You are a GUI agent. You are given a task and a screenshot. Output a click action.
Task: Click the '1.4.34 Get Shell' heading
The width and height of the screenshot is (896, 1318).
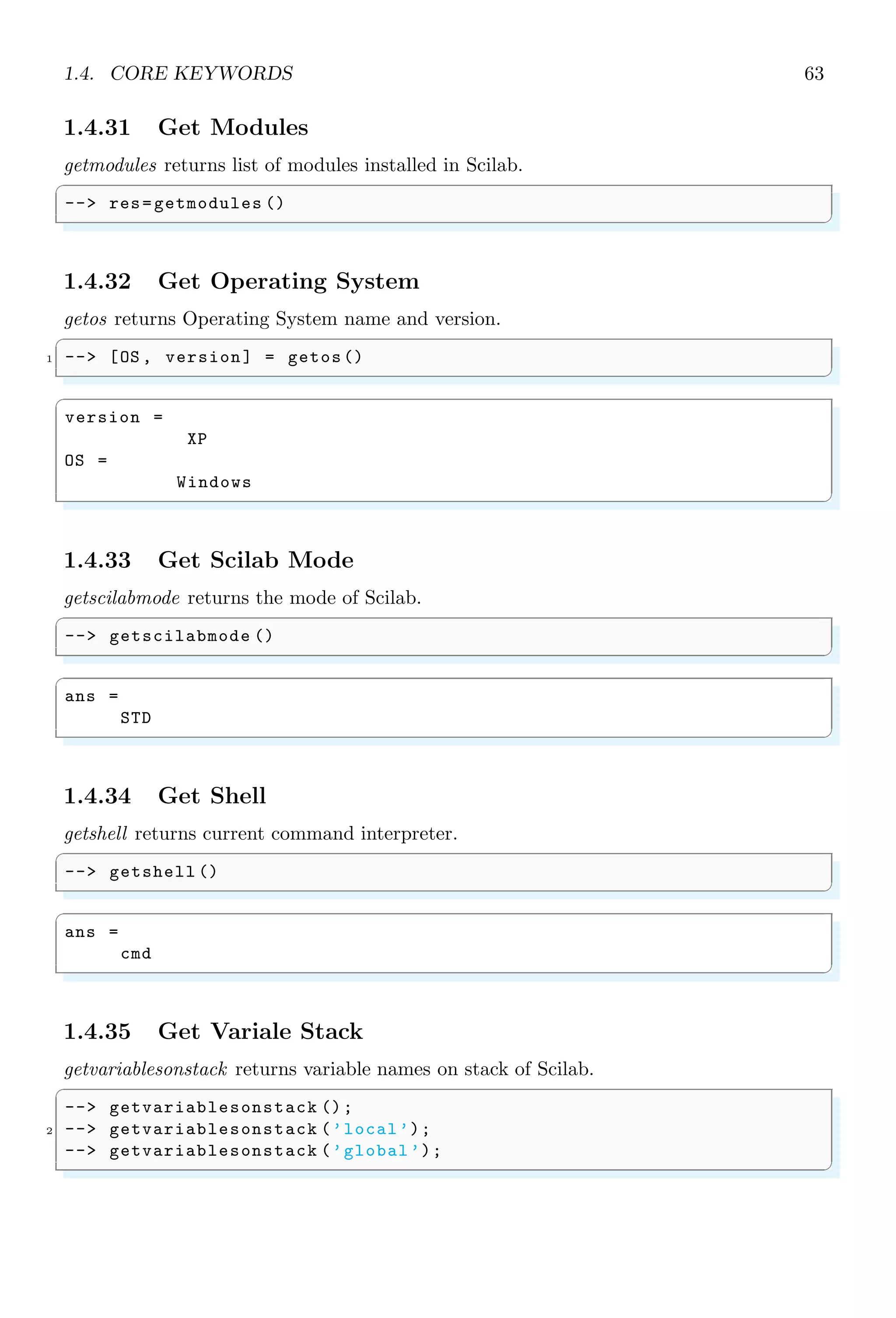pyautogui.click(x=164, y=796)
